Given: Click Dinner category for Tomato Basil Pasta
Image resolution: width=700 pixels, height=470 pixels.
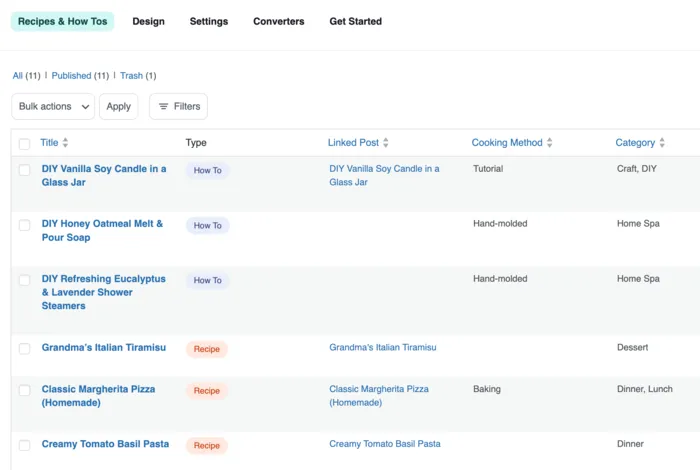Looking at the screenshot, I should (x=630, y=444).
